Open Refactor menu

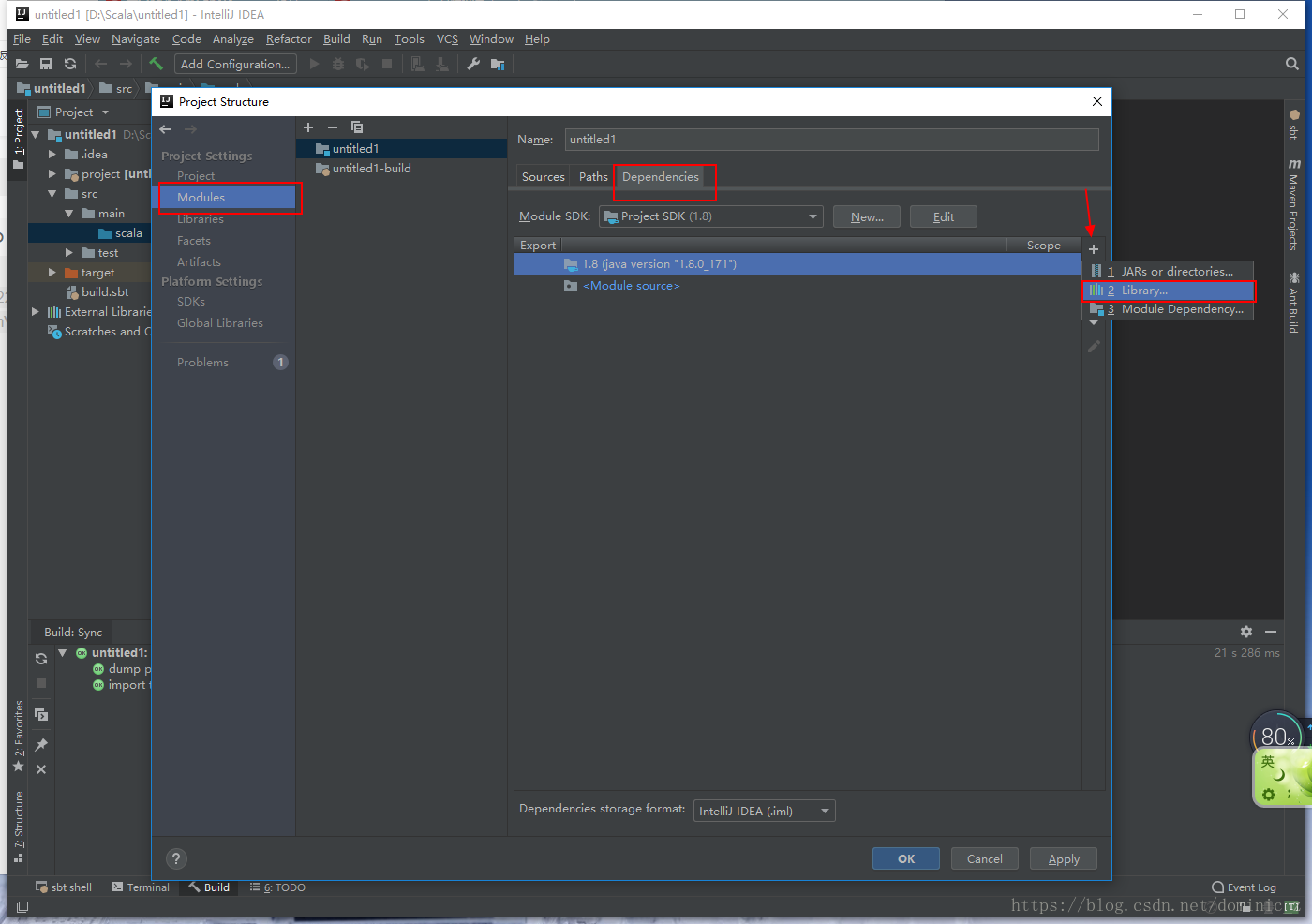(x=289, y=39)
